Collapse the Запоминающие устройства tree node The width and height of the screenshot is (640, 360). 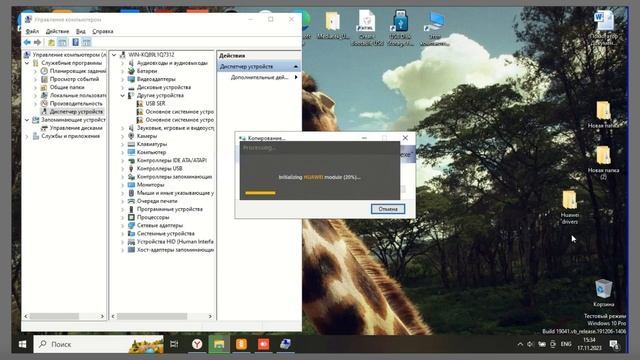(x=27, y=120)
